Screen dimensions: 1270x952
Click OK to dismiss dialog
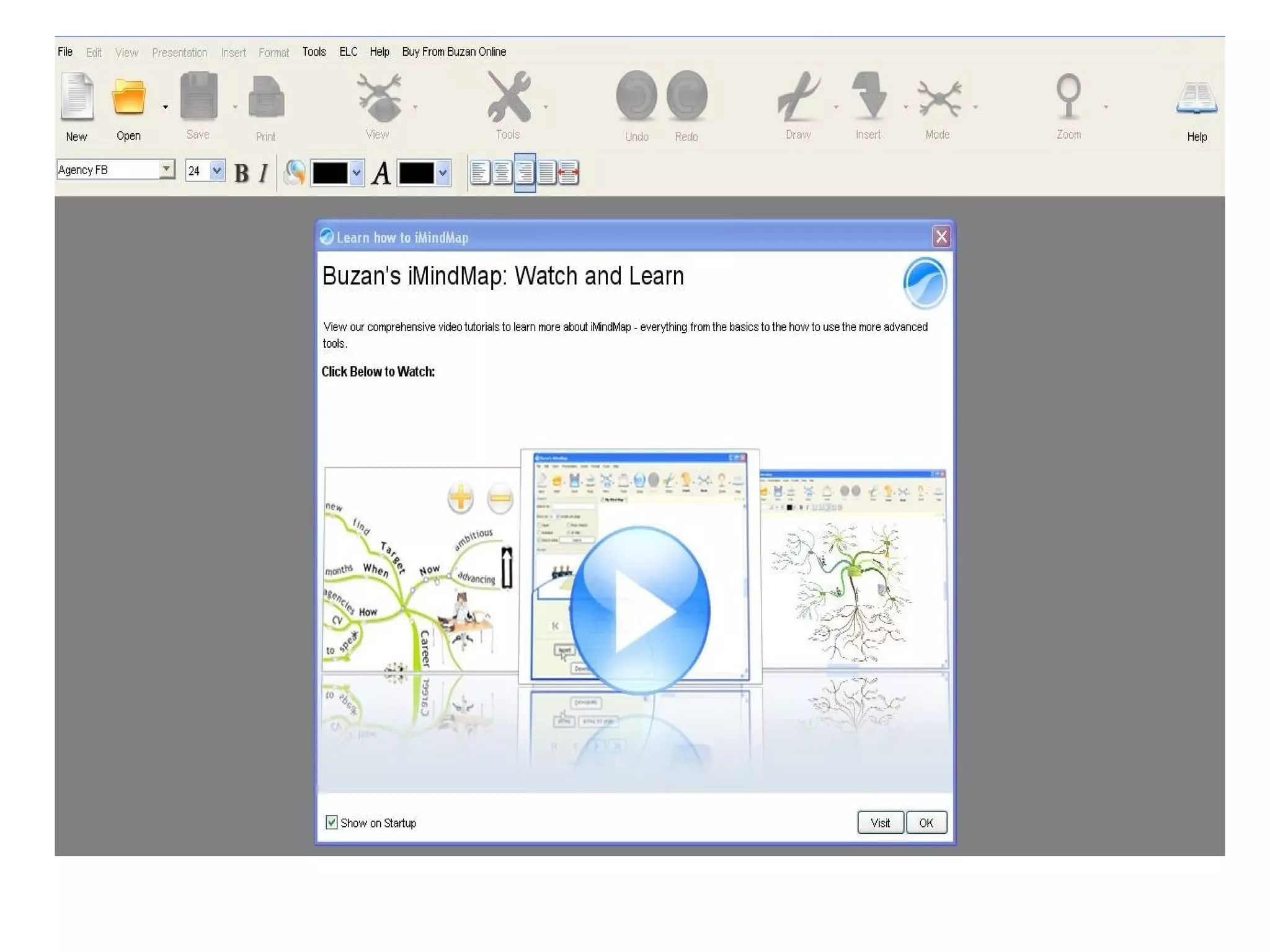coord(926,822)
